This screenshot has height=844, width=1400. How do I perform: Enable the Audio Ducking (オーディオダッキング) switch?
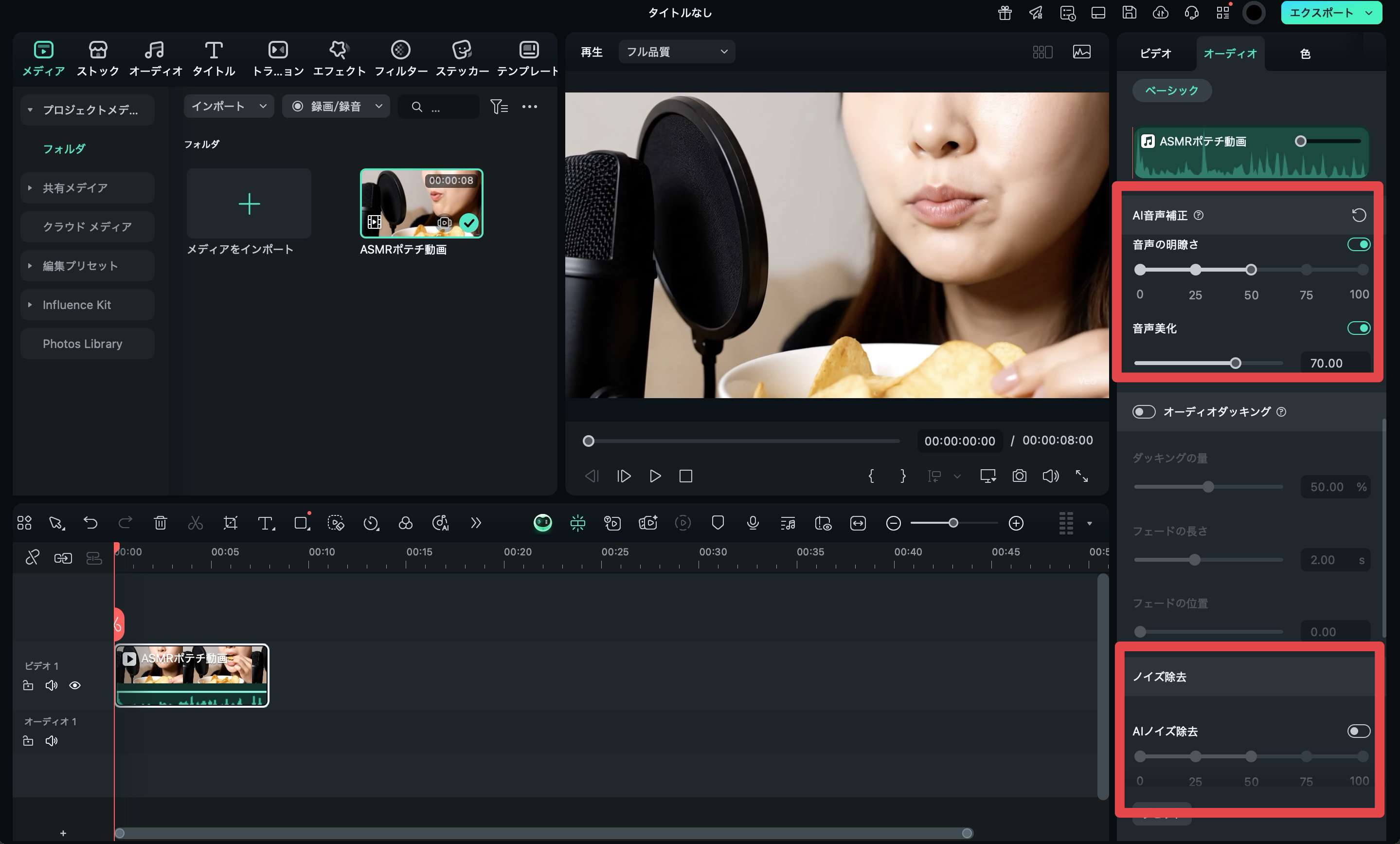[1144, 411]
